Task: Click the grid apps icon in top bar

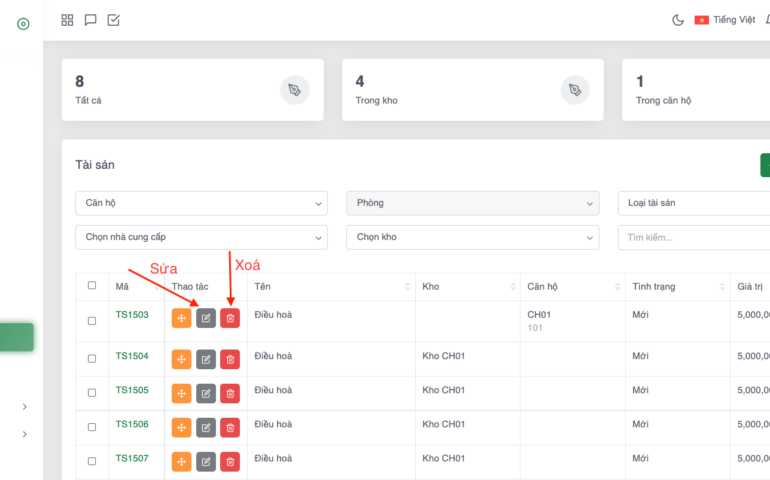Action: (67, 20)
